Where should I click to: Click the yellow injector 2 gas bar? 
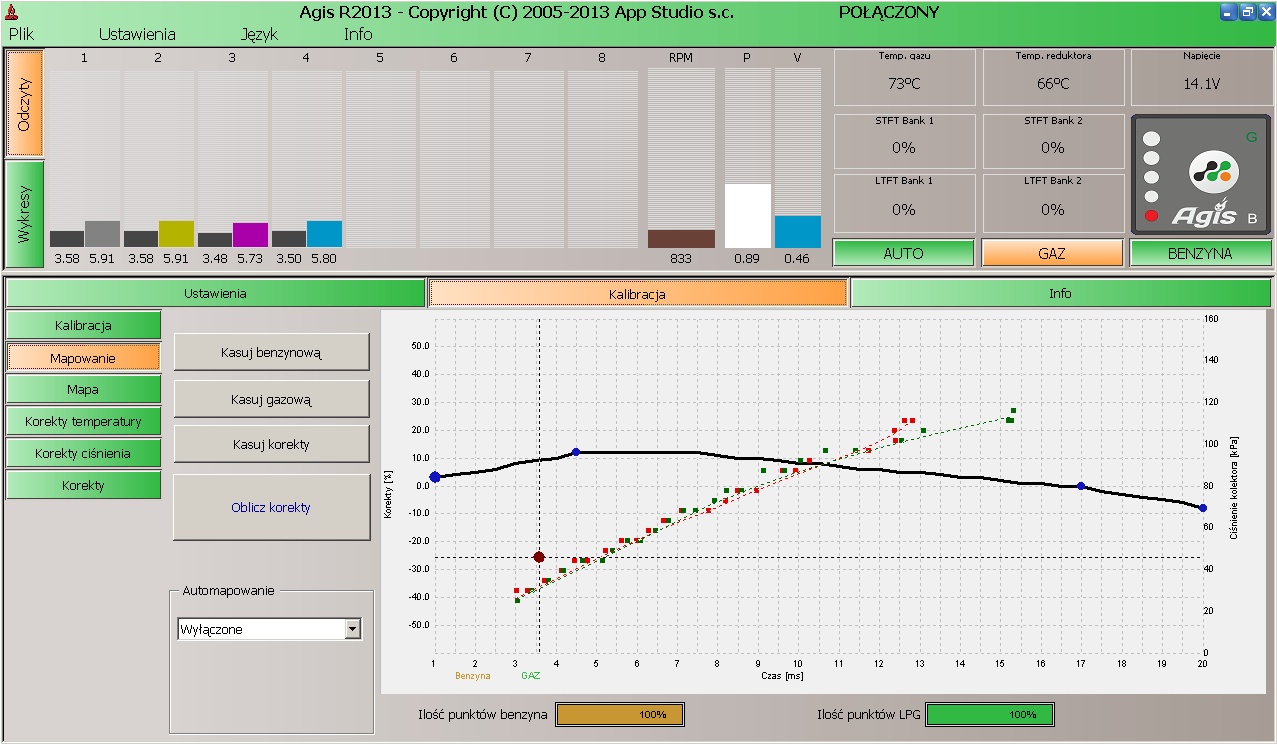[x=176, y=234]
